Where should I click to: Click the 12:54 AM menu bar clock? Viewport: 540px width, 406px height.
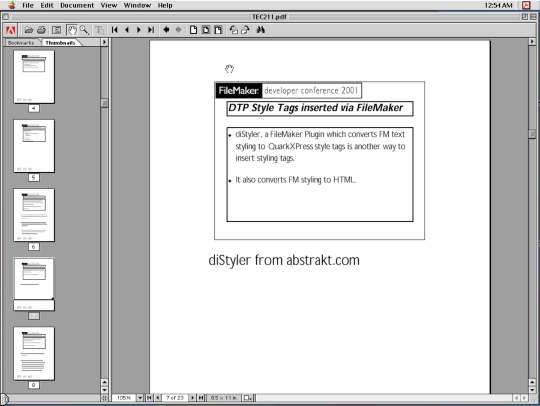click(x=498, y=5)
